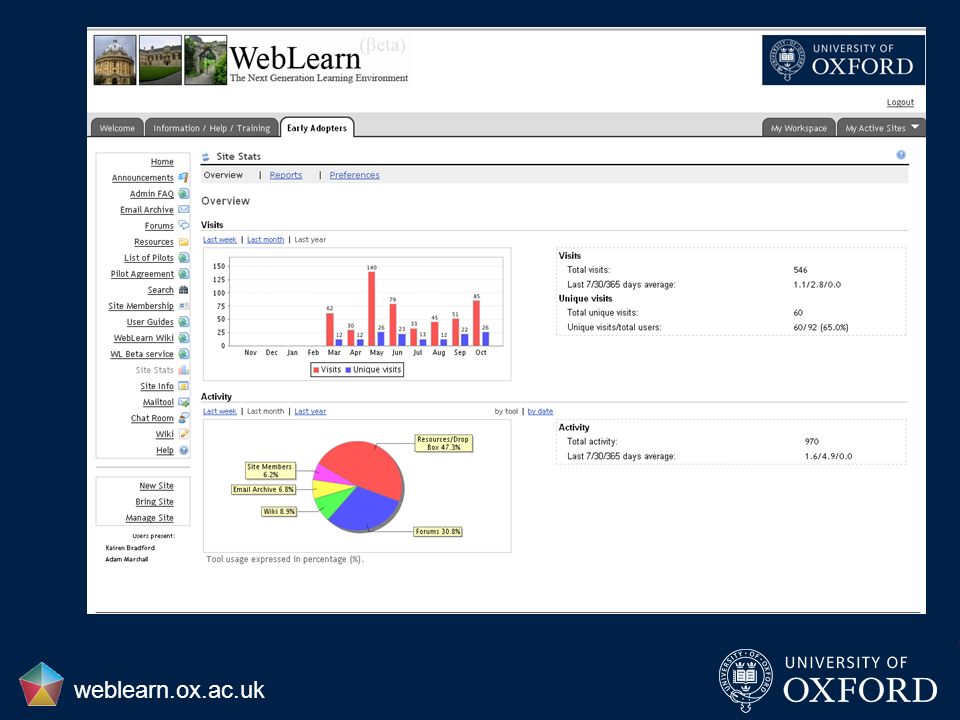Click the Mailtool envelope icon
Viewport: 960px width, 720px height.
click(x=183, y=402)
